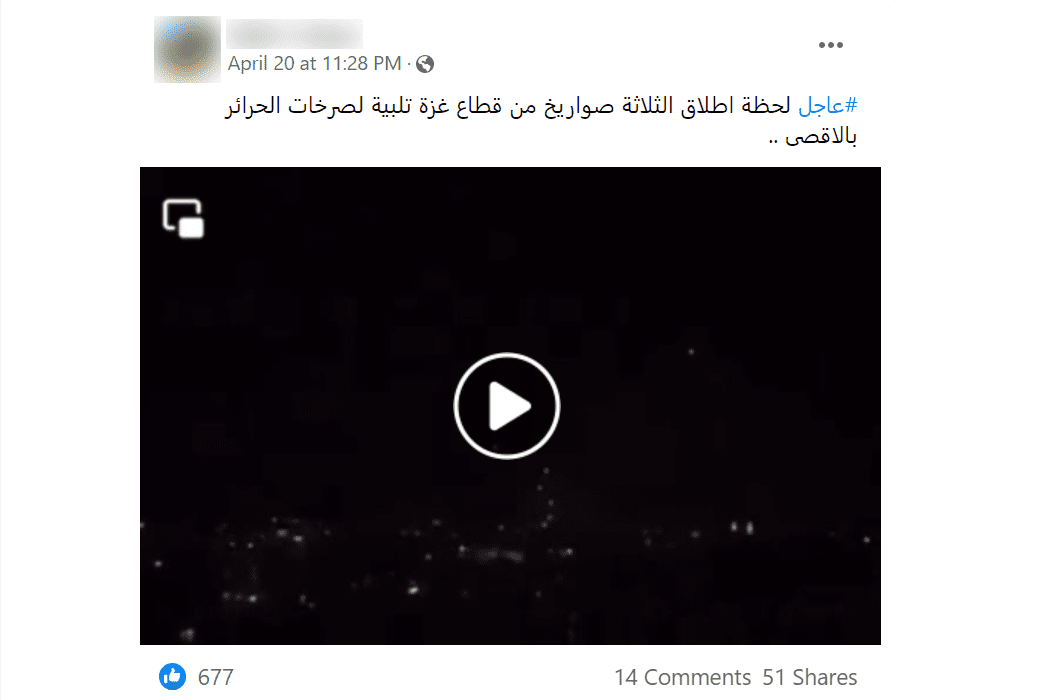Show who reacted via 677 count
This screenshot has width=1050, height=700.
tap(216, 677)
